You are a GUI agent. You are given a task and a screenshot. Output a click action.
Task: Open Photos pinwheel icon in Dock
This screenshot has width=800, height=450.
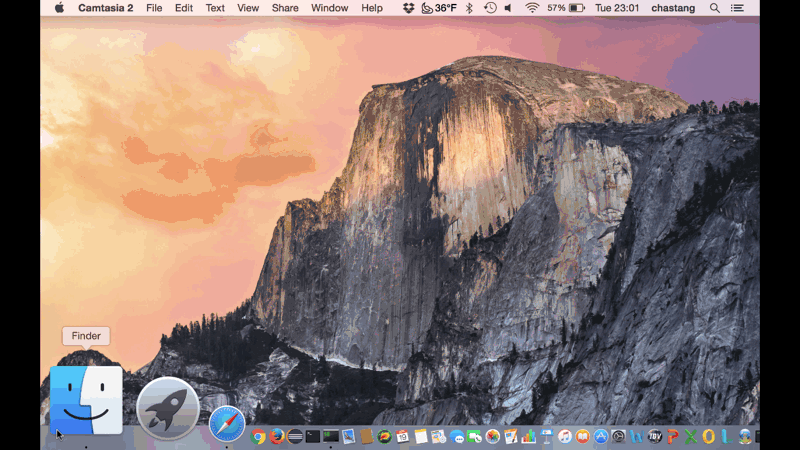coord(492,436)
